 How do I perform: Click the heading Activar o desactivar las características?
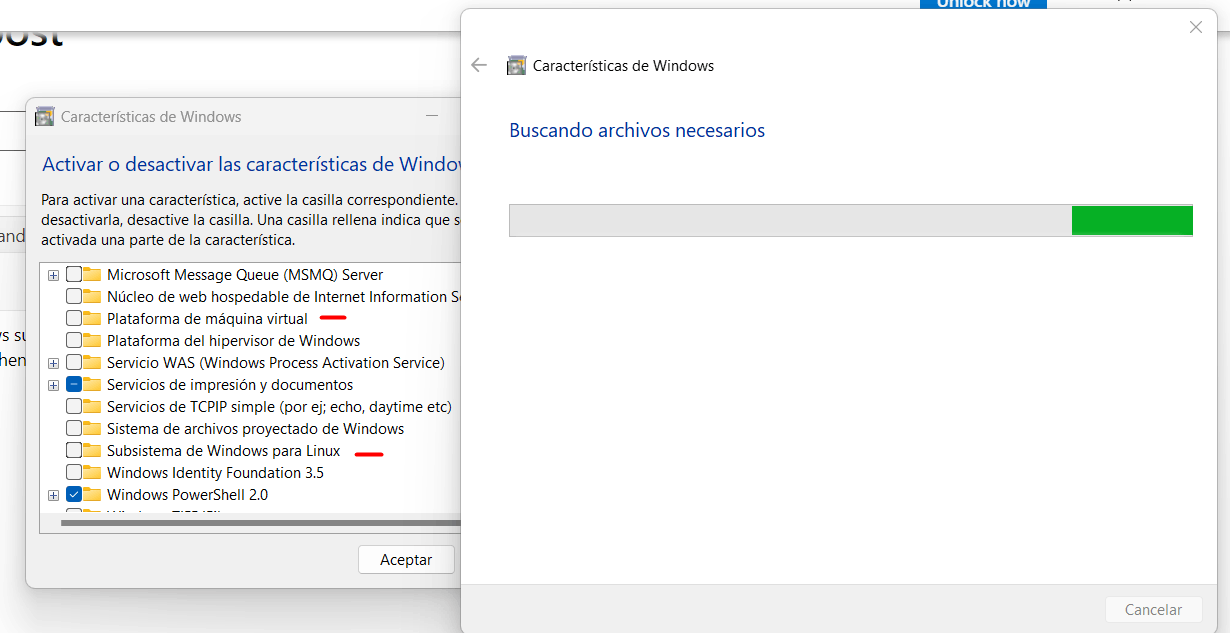[x=251, y=164]
